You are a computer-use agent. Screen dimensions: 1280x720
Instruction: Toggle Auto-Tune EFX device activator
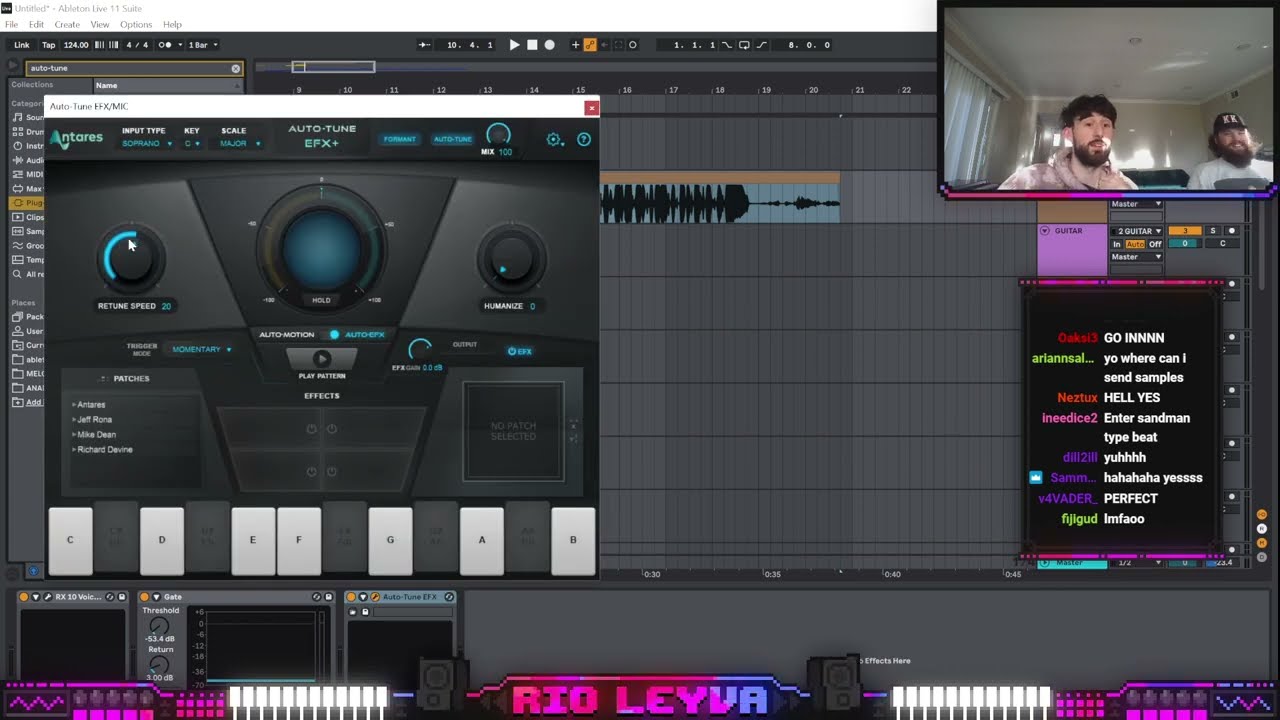click(x=352, y=597)
